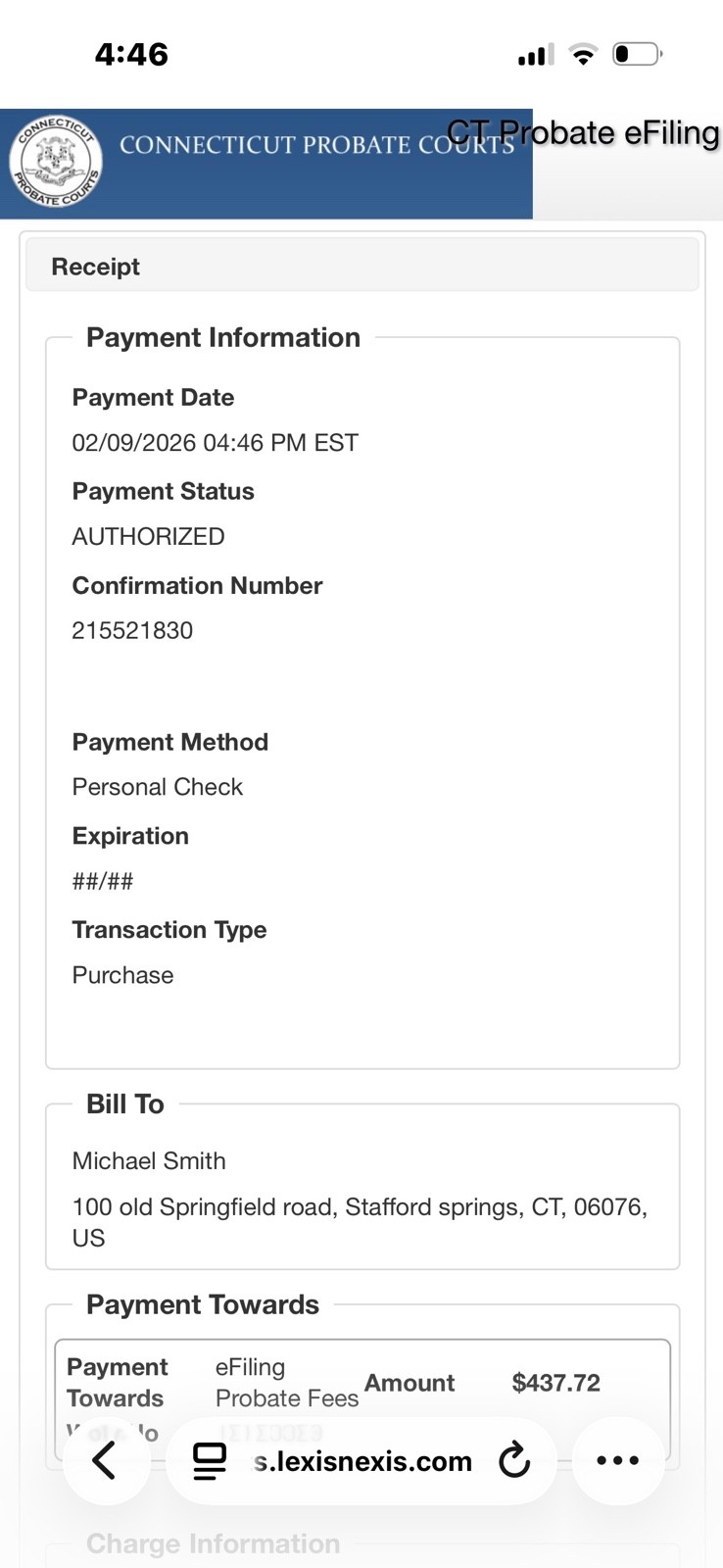Tap the Charge Information section heading
The height and width of the screenshot is (1568, 723).
(x=213, y=1543)
